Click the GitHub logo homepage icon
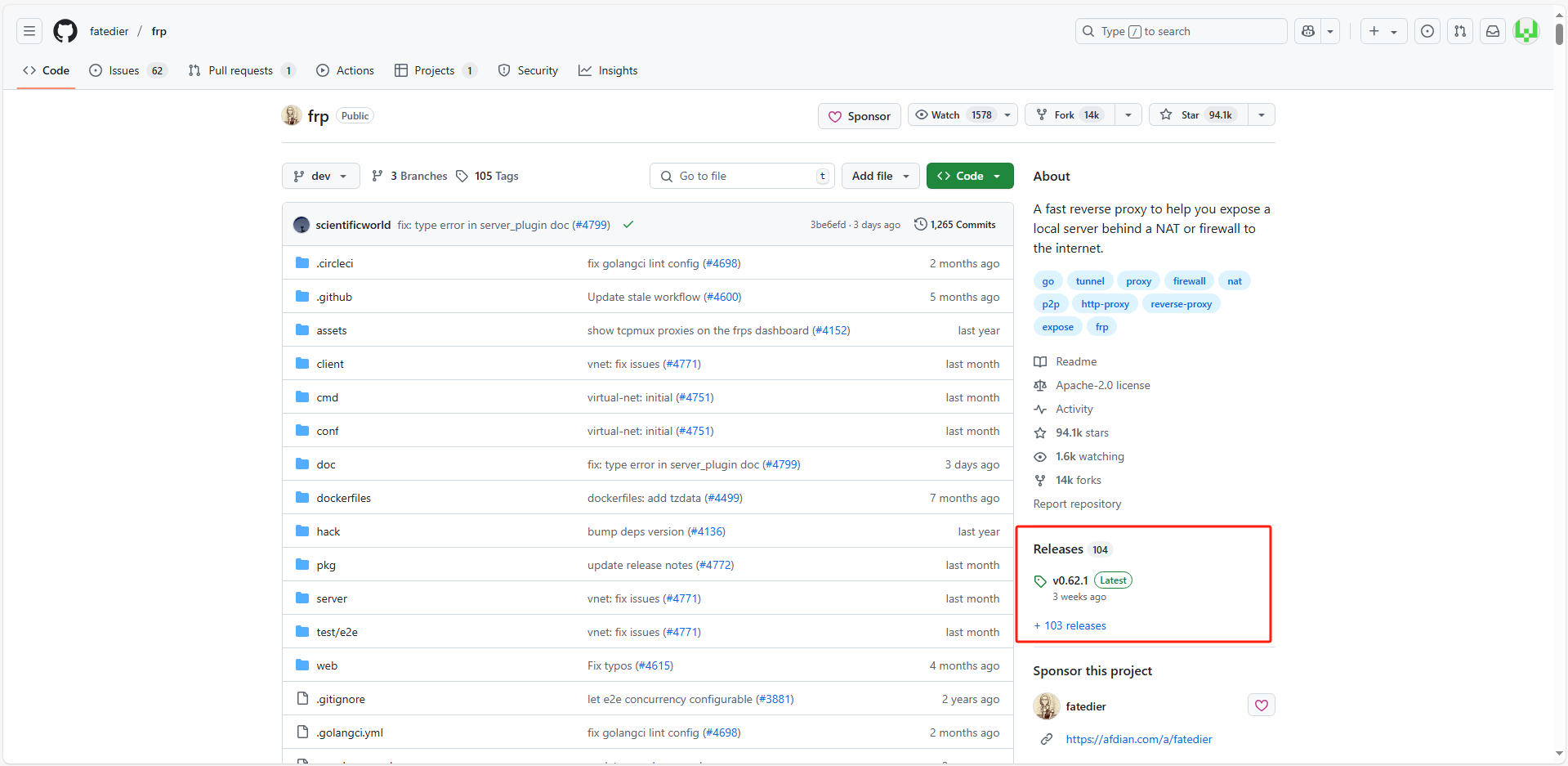Image resolution: width=1568 pixels, height=766 pixels. [x=65, y=31]
